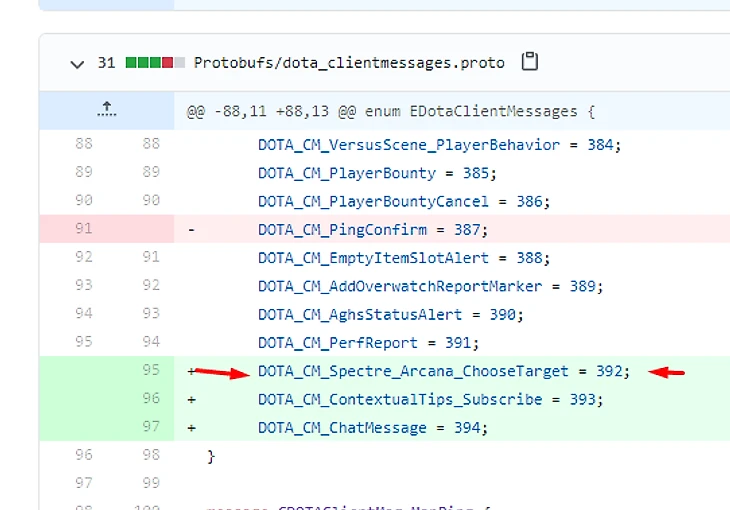Expand hidden lines above the hunk
The width and height of the screenshot is (730, 510).
pyautogui.click(x=106, y=111)
